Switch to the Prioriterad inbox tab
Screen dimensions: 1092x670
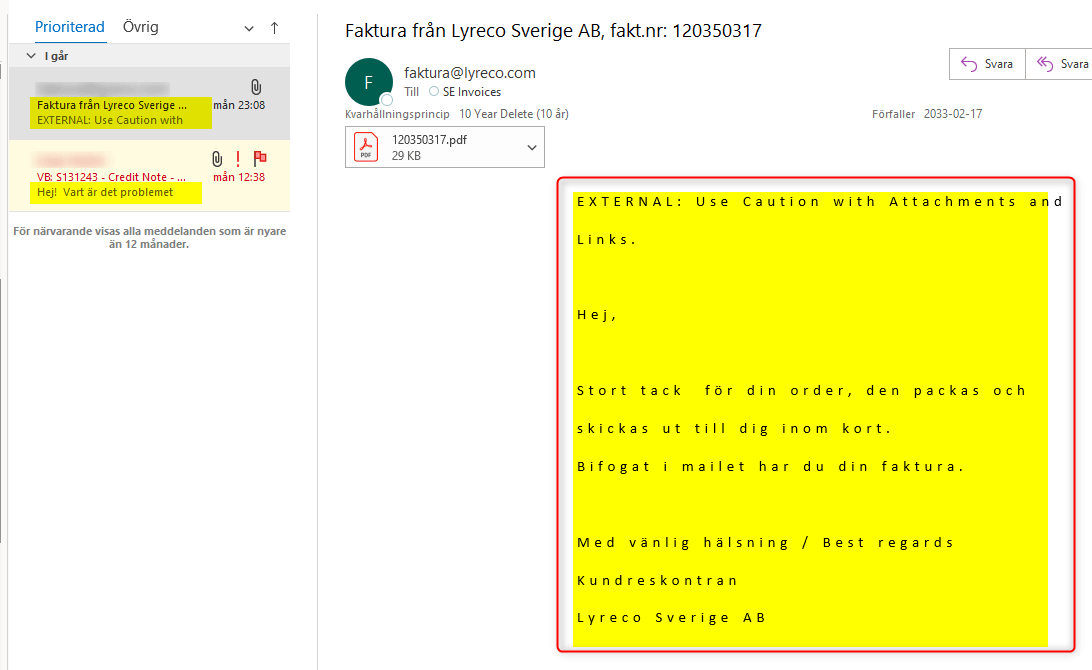tap(70, 27)
